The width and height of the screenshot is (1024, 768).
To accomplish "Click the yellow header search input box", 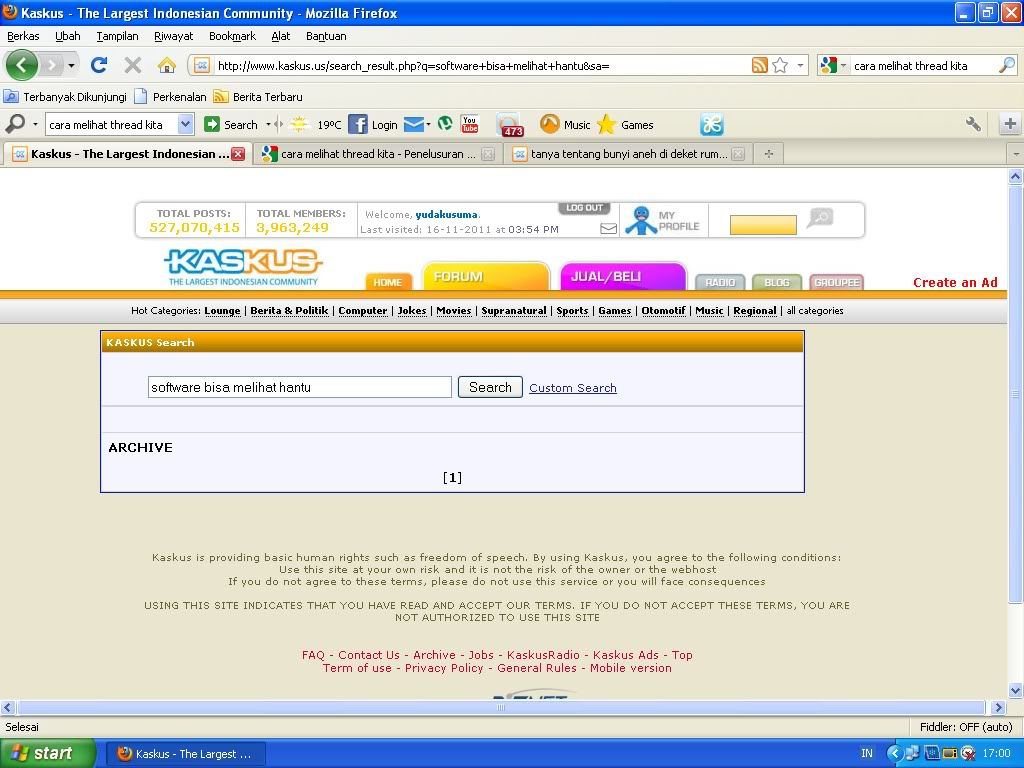I will [x=763, y=225].
